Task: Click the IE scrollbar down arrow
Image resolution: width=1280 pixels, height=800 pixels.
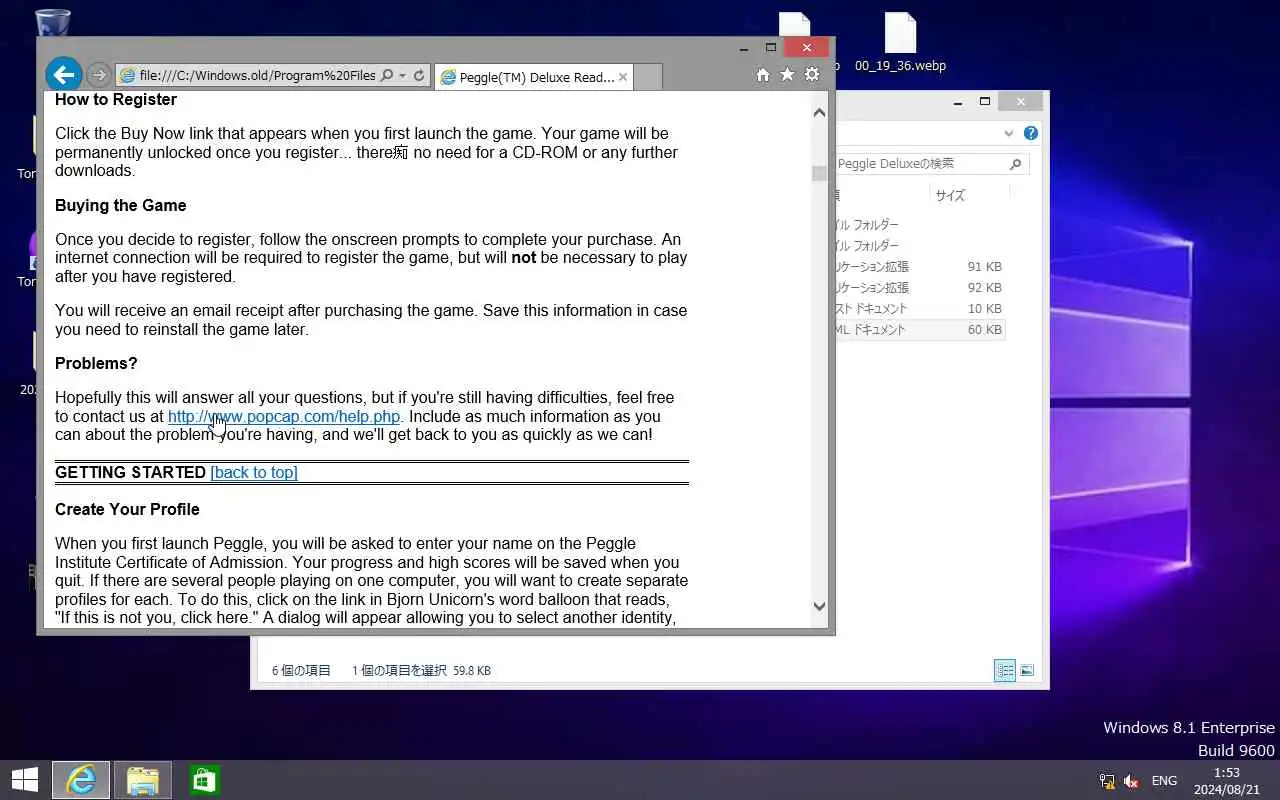Action: coord(820,606)
